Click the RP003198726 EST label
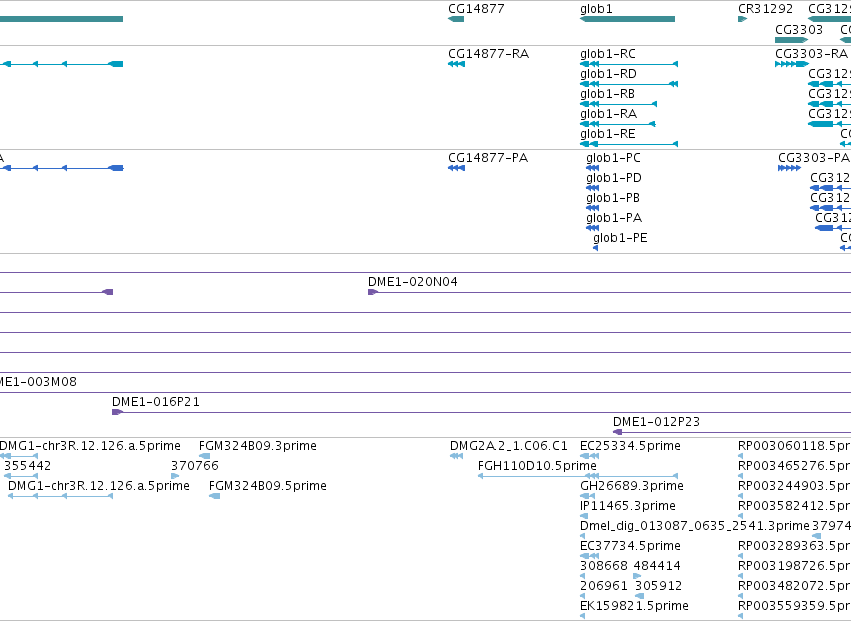 point(795,566)
